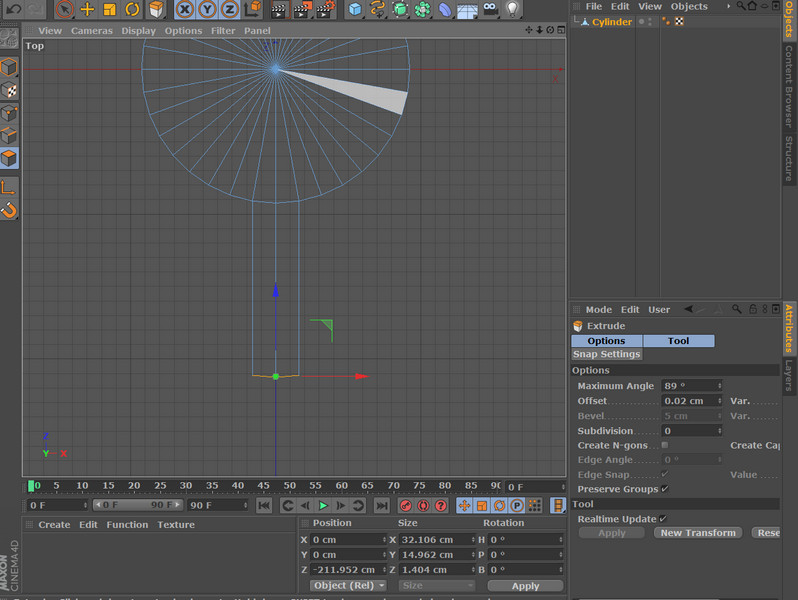798x600 pixels.
Task: Toggle the X-axis lock
Action: (185, 9)
